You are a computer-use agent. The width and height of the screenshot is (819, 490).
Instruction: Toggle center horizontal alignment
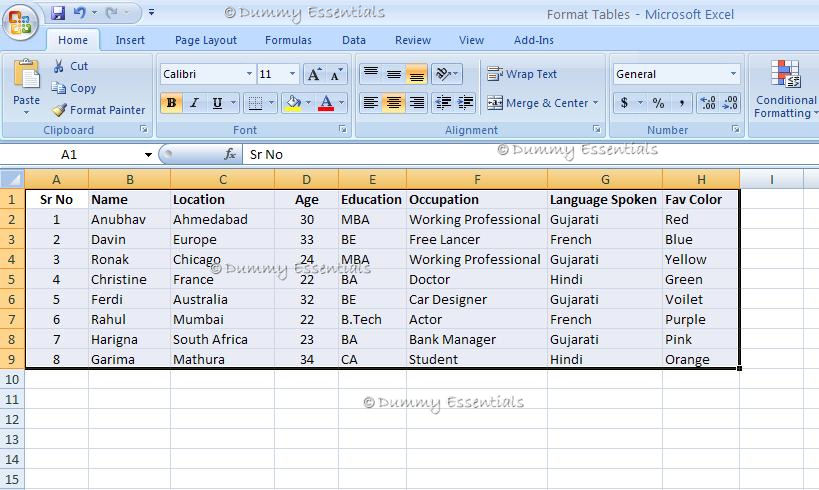coord(394,103)
